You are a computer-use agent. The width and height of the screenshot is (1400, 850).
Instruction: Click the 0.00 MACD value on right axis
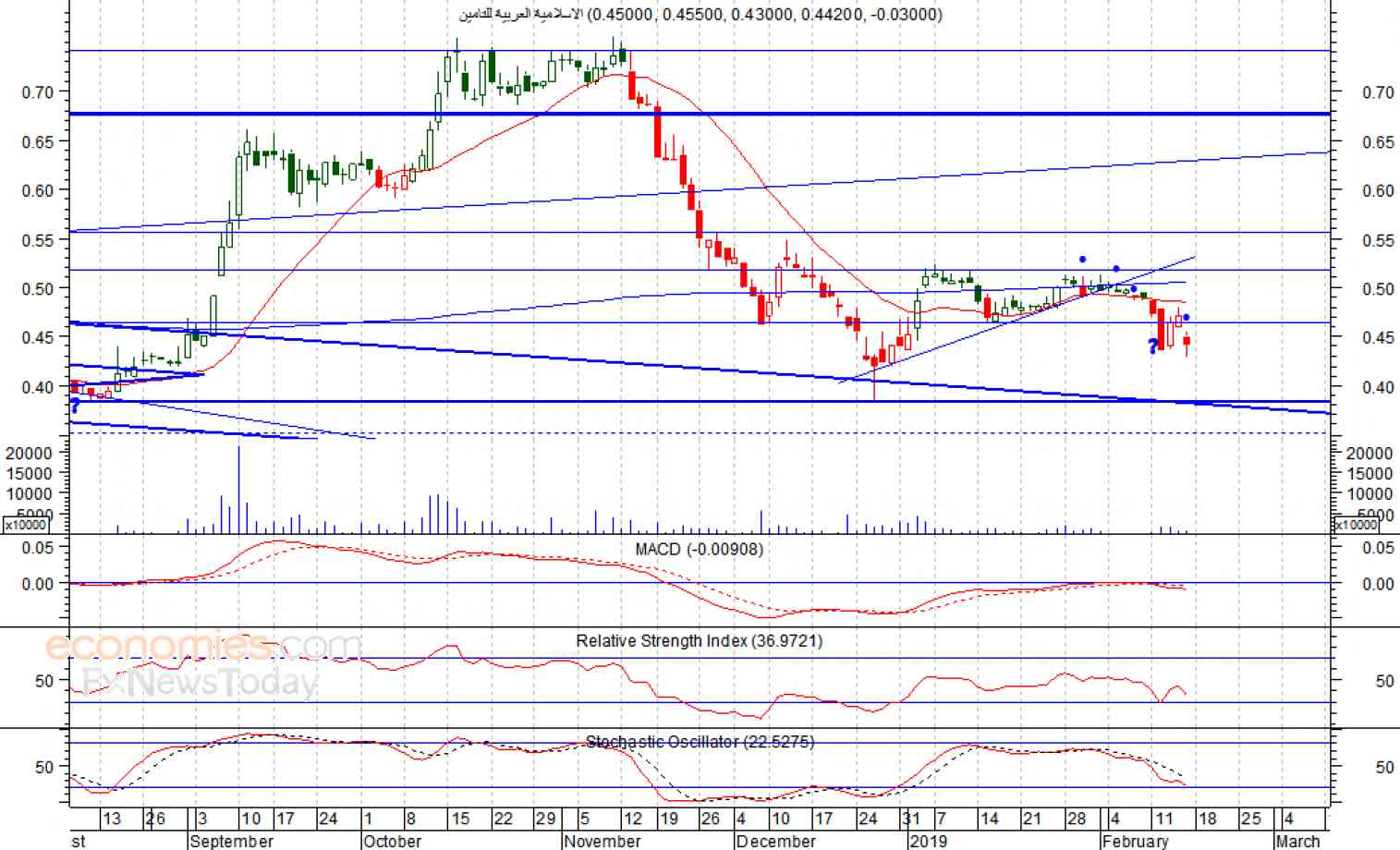point(1378,584)
